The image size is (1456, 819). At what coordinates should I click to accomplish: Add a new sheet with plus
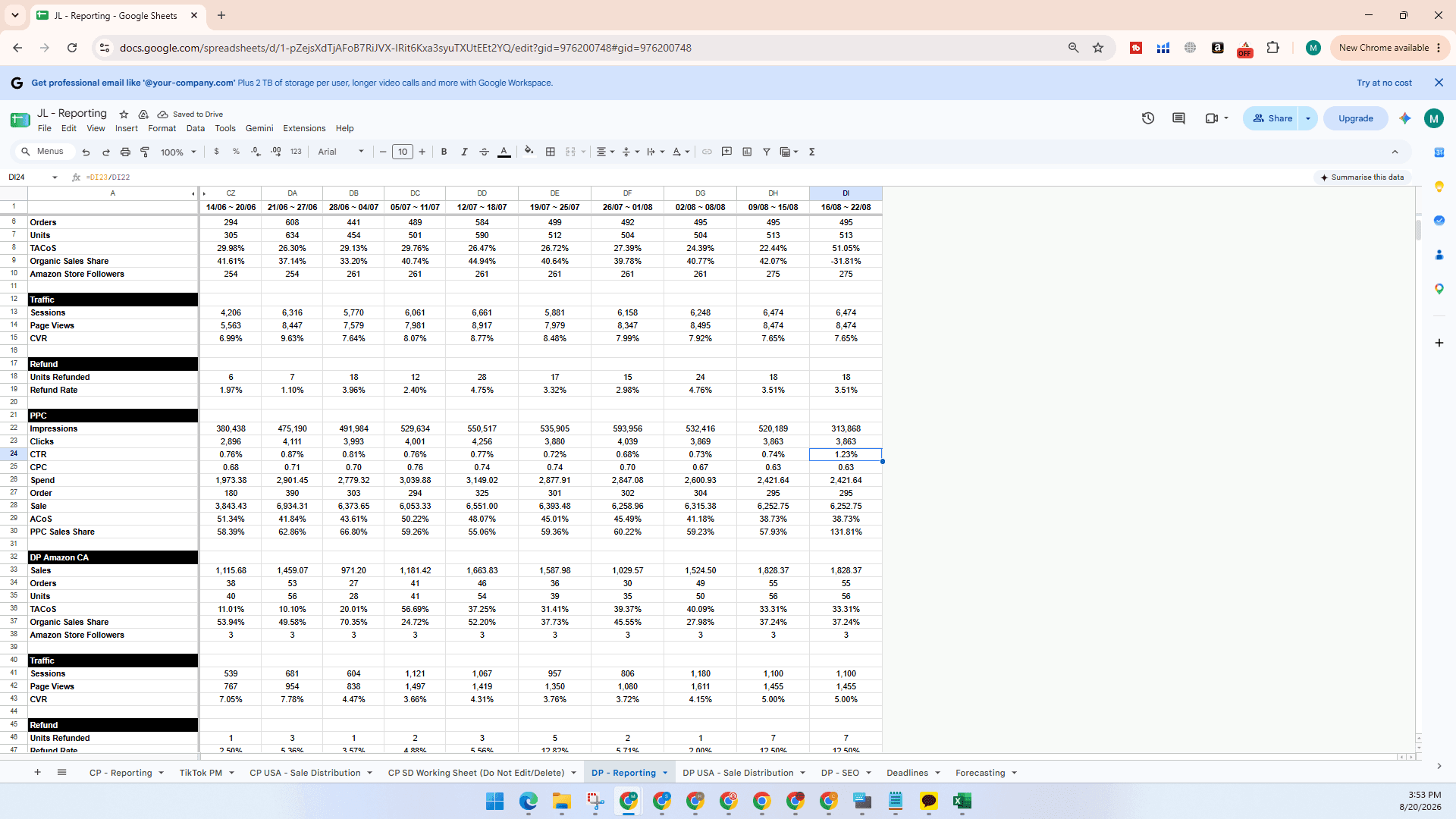click(37, 772)
